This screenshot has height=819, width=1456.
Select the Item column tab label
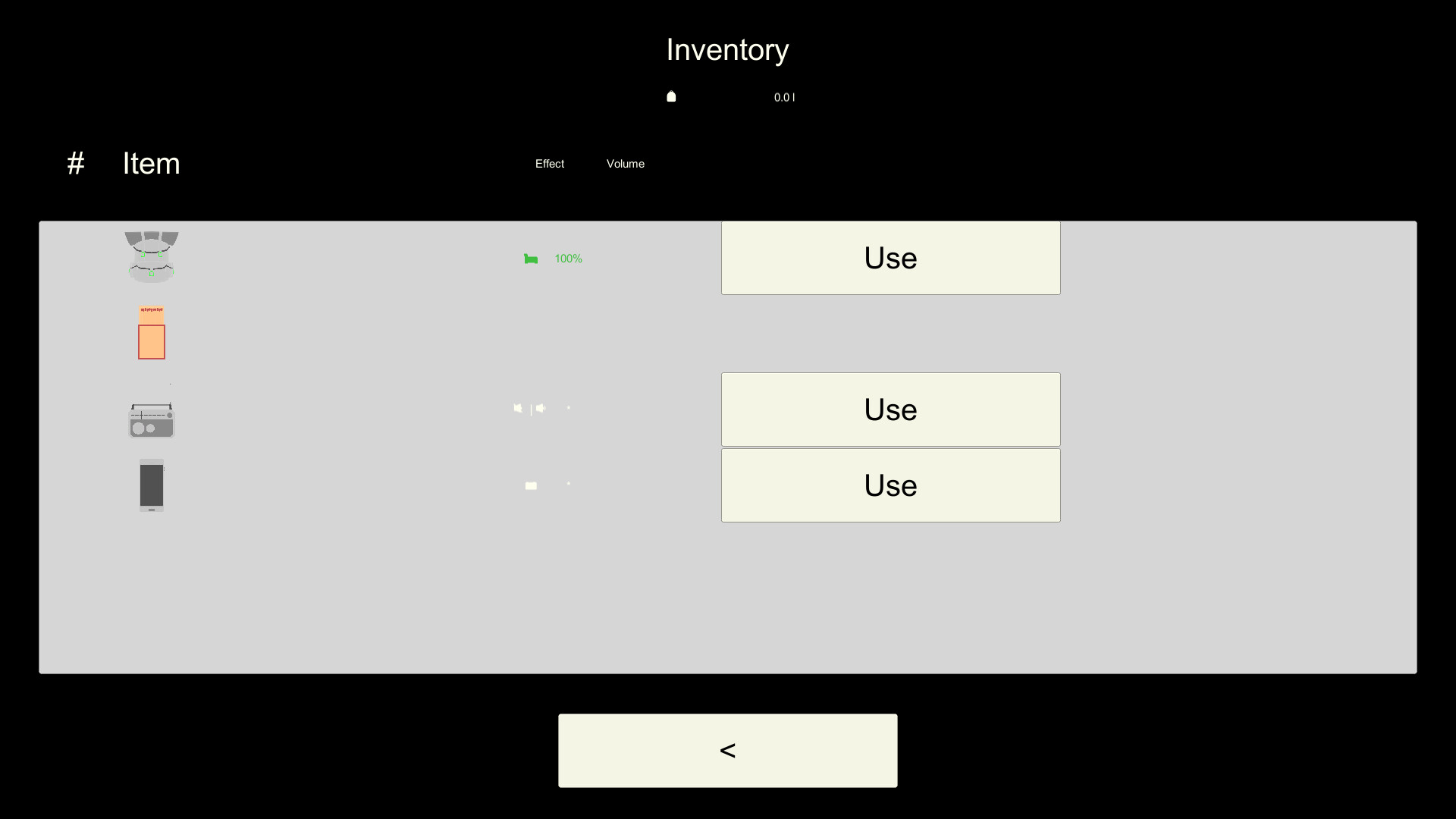click(151, 163)
